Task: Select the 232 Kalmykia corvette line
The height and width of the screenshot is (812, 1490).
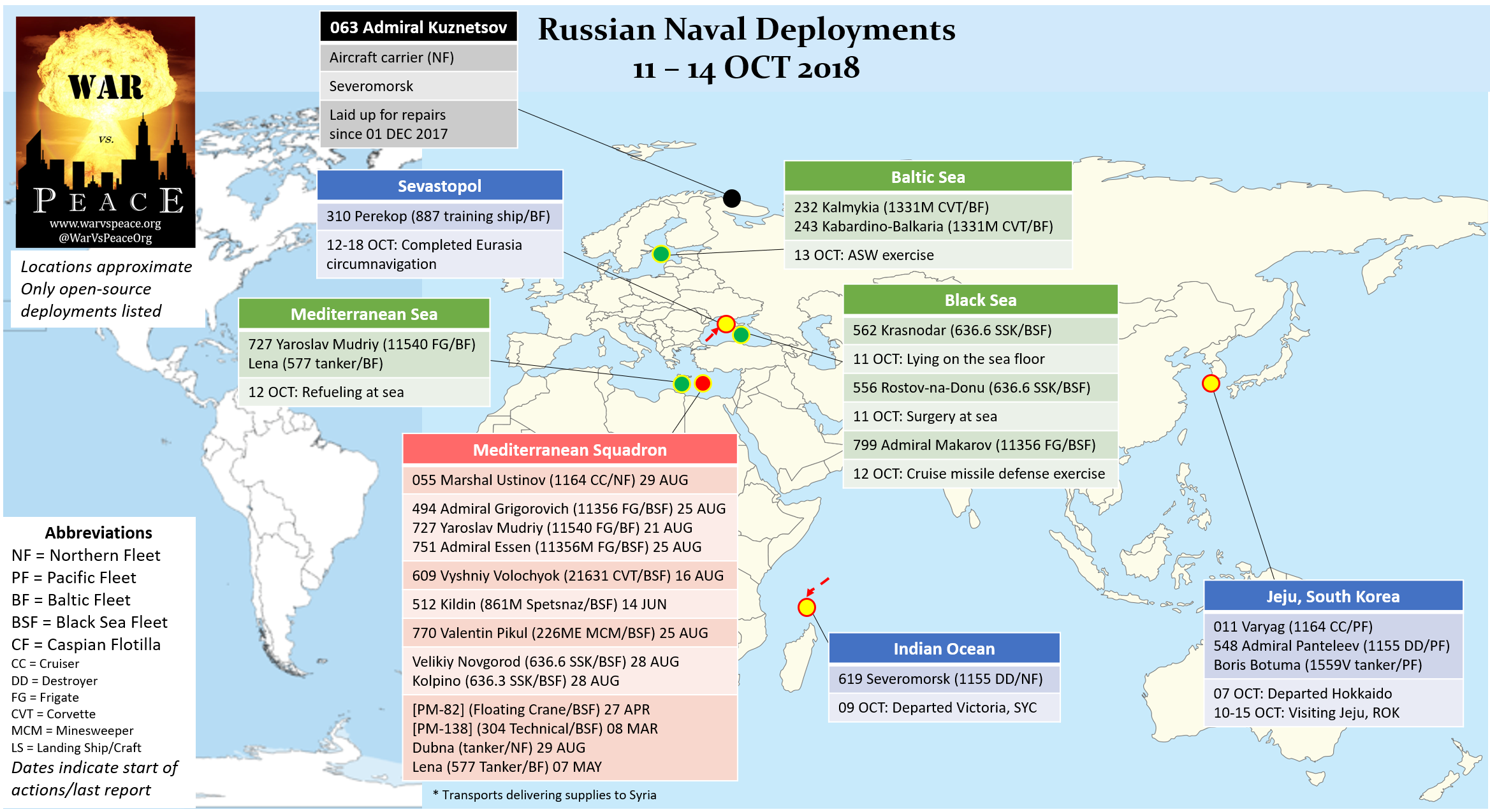Action: (x=891, y=207)
